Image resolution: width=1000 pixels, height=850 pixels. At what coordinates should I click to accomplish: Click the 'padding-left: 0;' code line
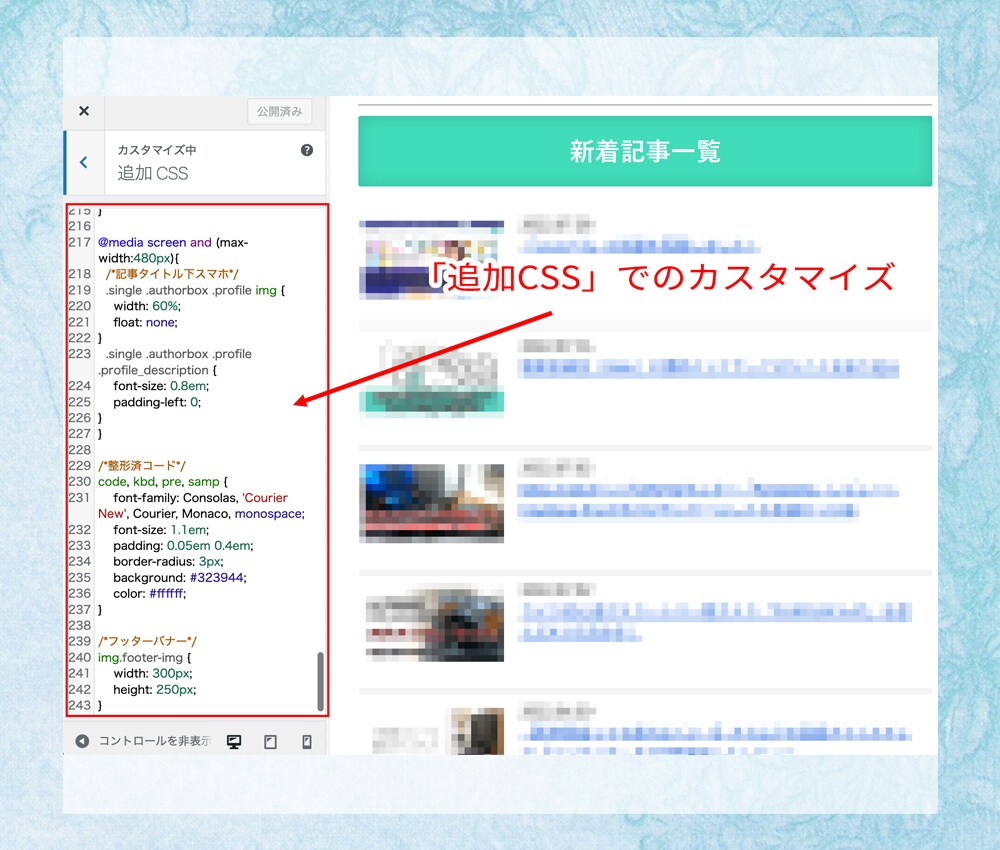click(x=158, y=402)
